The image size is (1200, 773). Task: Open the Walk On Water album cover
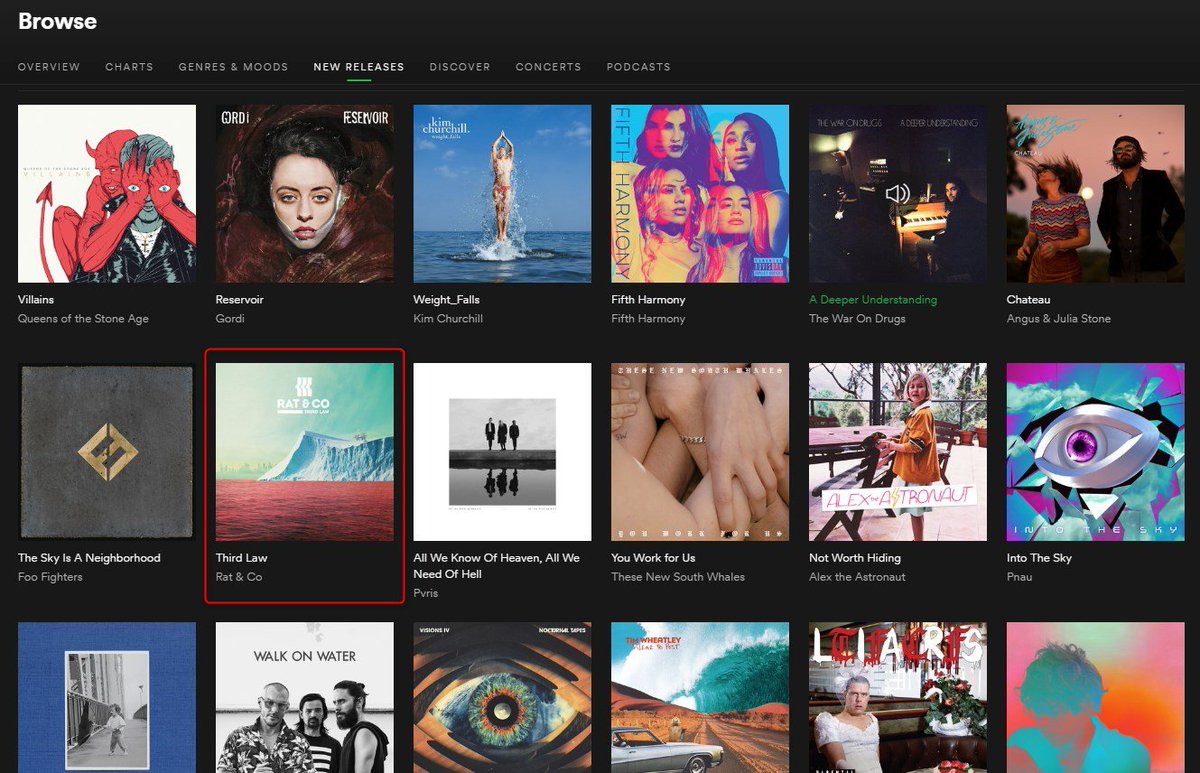pos(305,698)
